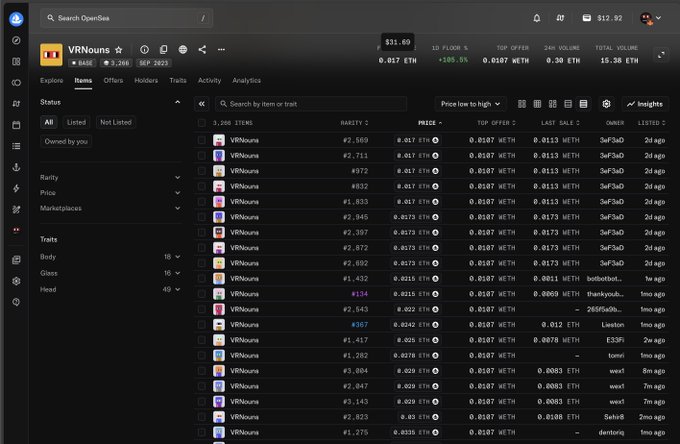Switch to Explore tab

click(x=52, y=80)
